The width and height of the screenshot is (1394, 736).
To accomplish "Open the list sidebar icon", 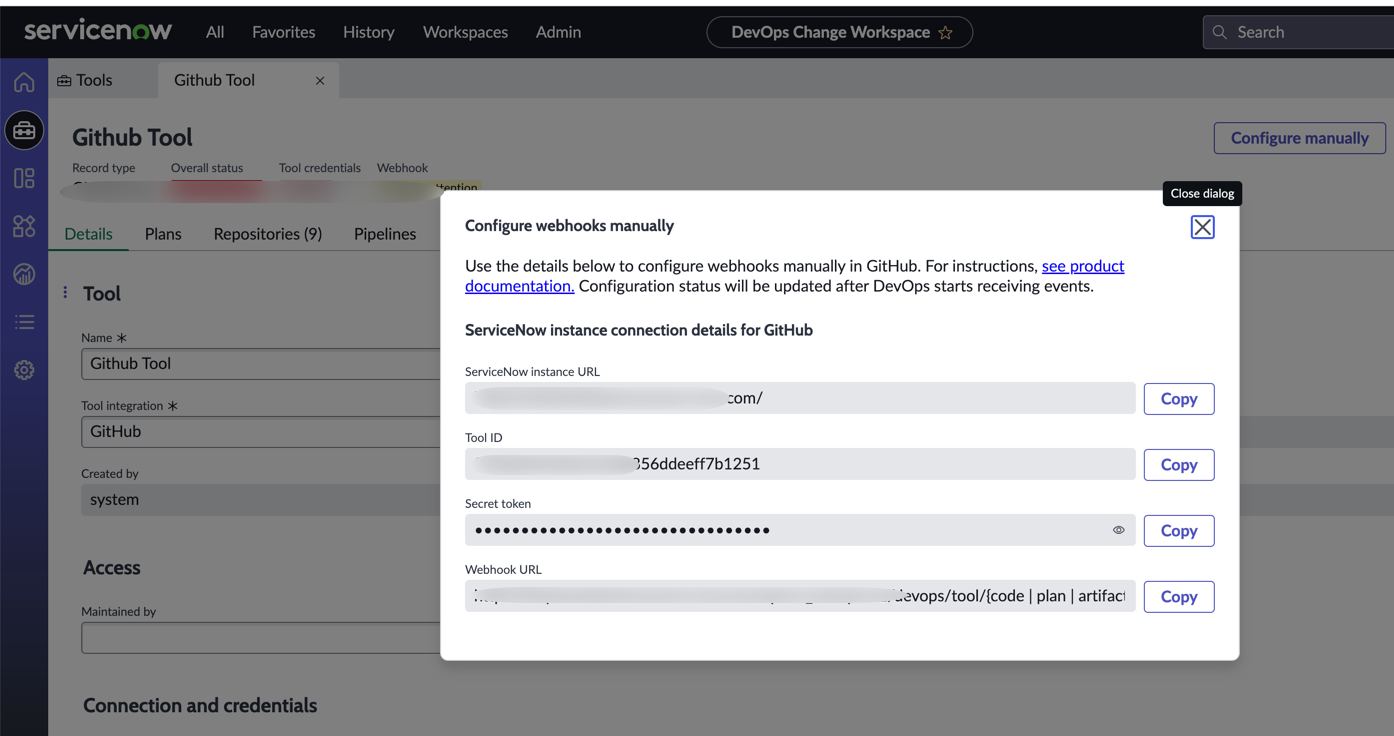I will pyautogui.click(x=24, y=322).
